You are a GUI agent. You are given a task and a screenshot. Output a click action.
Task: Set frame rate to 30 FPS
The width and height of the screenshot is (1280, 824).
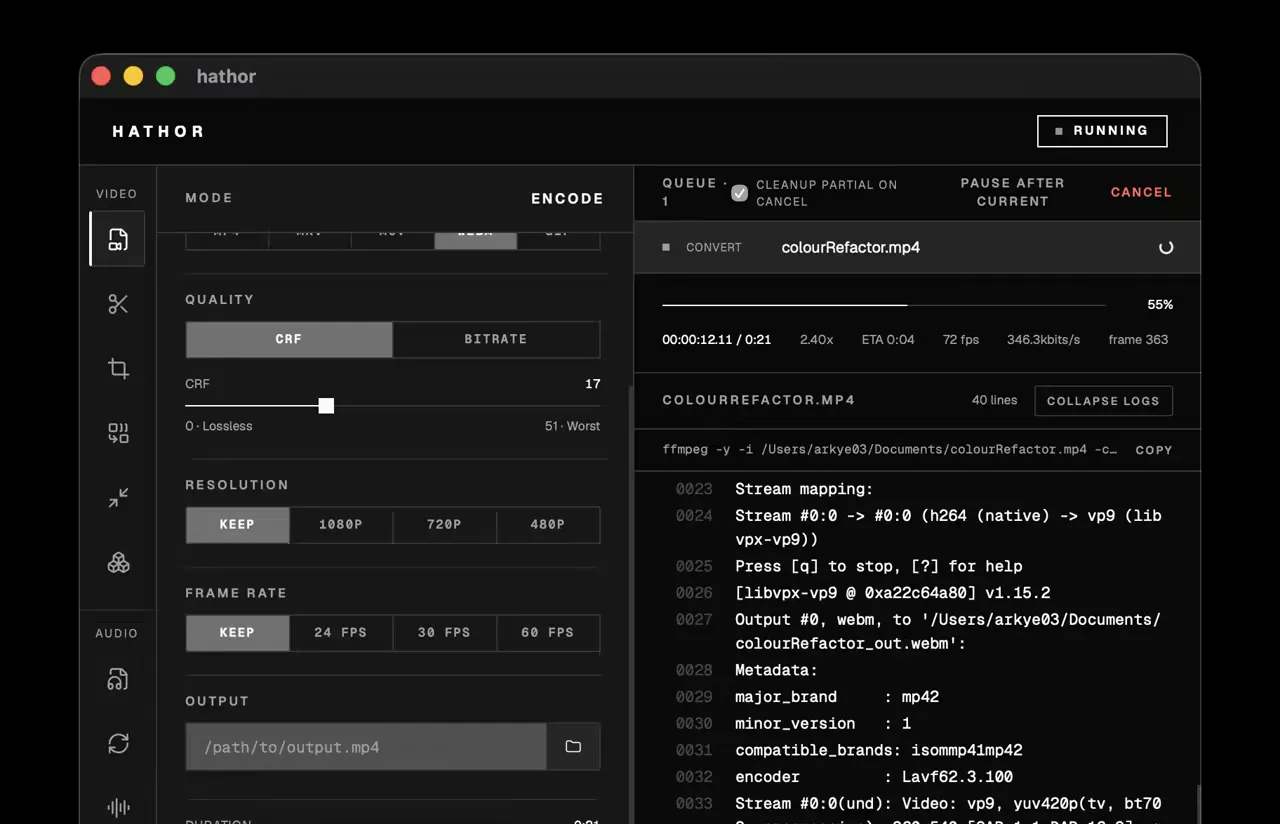[x=444, y=632]
